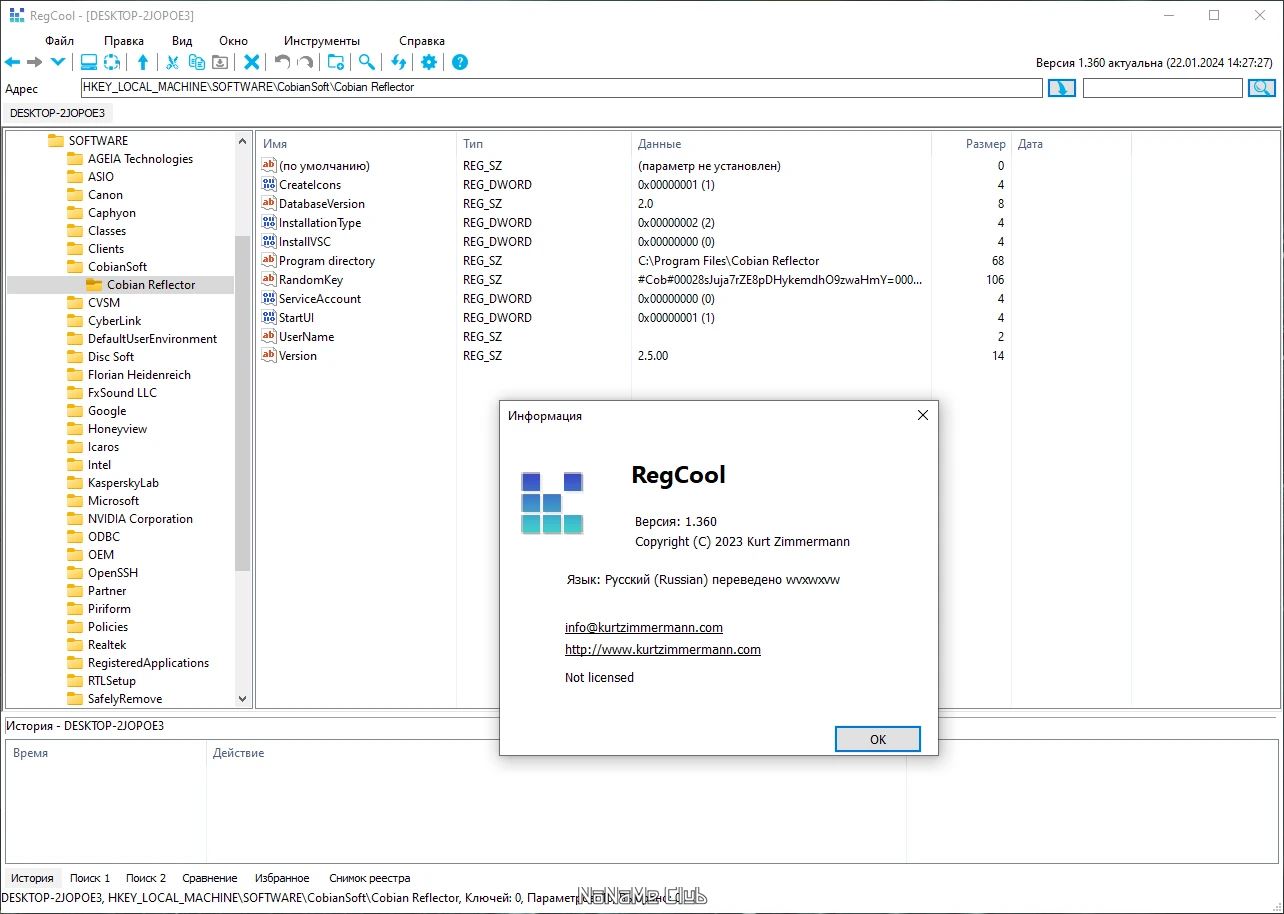Image resolution: width=1284 pixels, height=914 pixels.
Task: Select the NVIDIA Corporation tree key
Action: tap(140, 519)
